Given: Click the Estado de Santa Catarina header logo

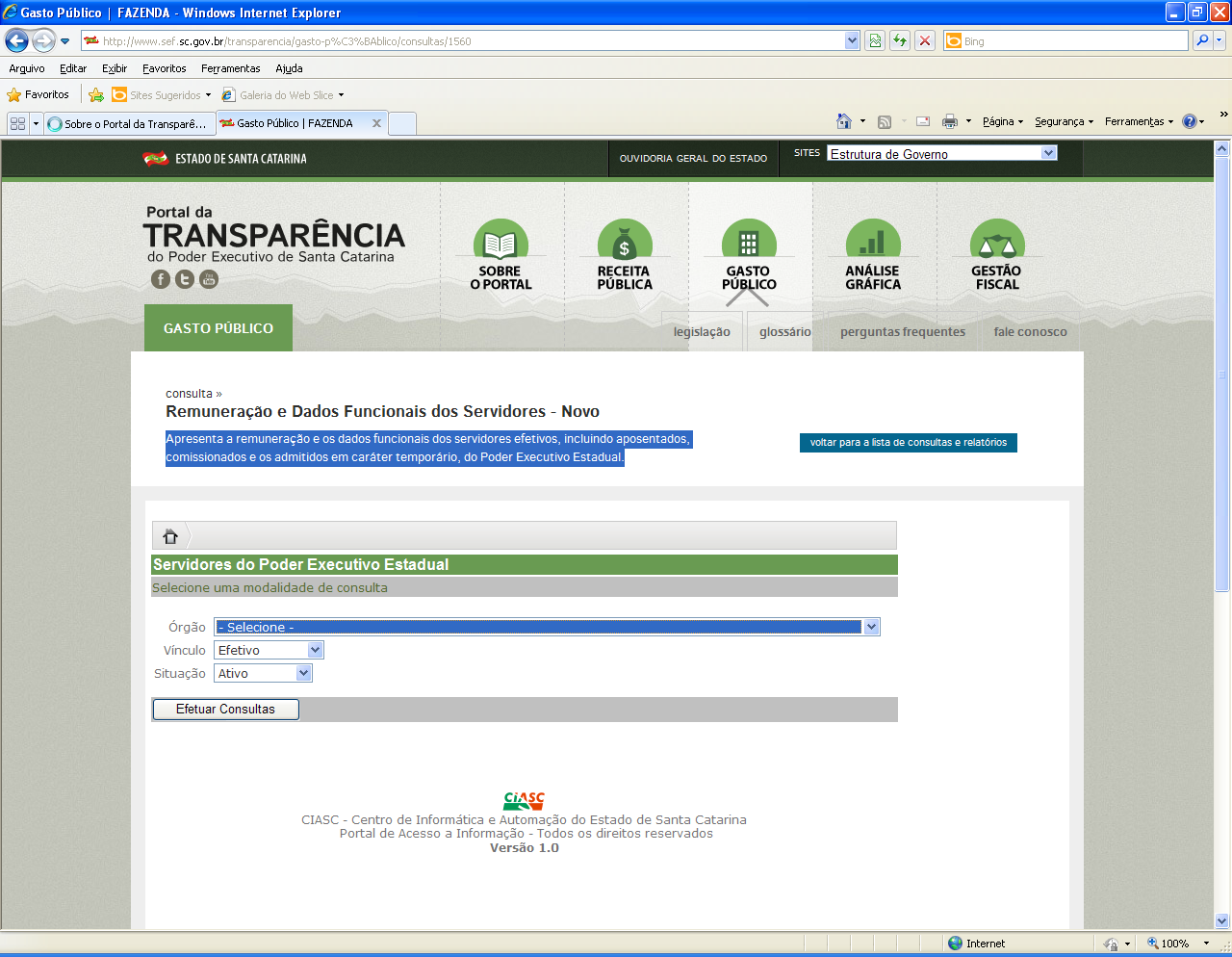Looking at the screenshot, I should pyautogui.click(x=224, y=158).
